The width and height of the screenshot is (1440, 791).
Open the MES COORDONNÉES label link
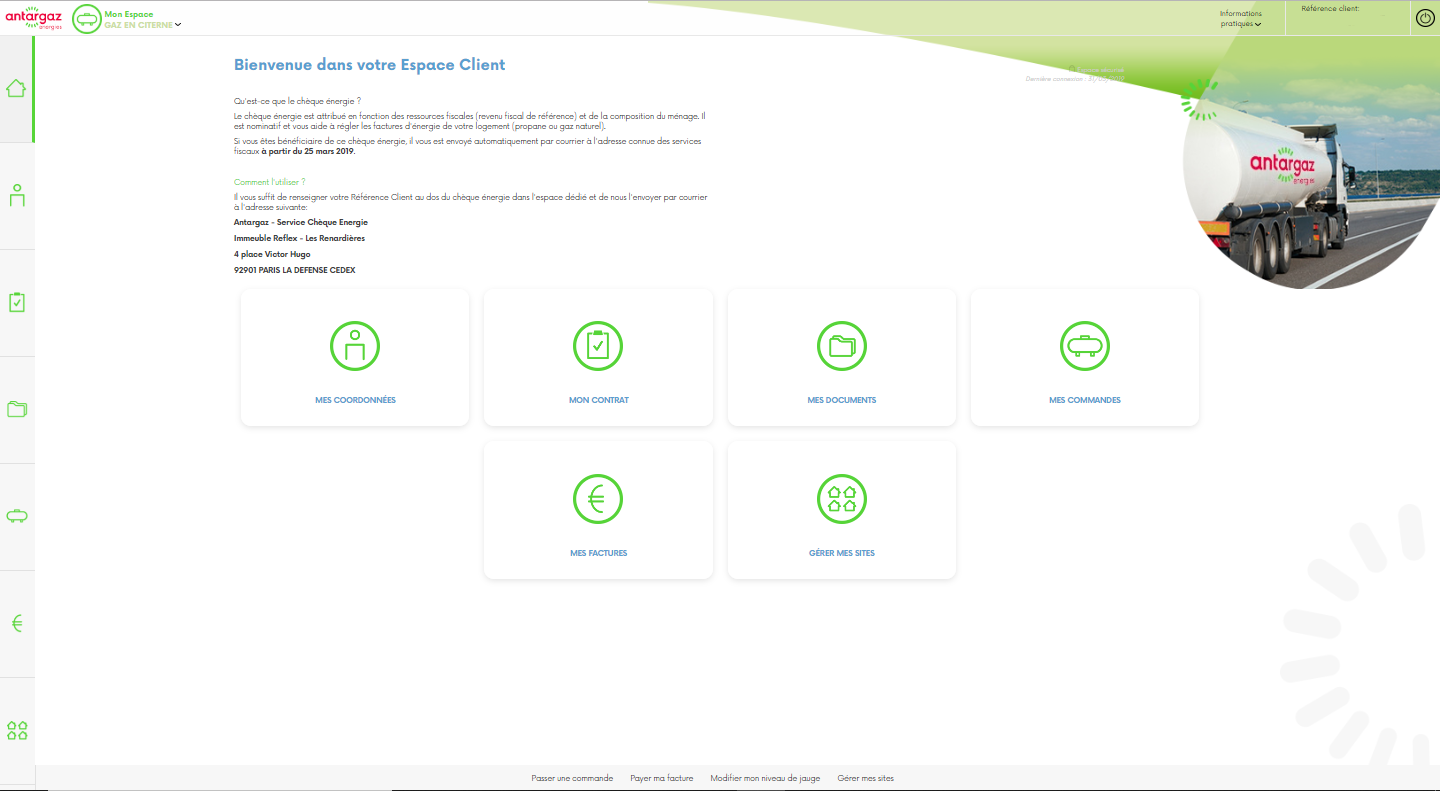coord(355,400)
